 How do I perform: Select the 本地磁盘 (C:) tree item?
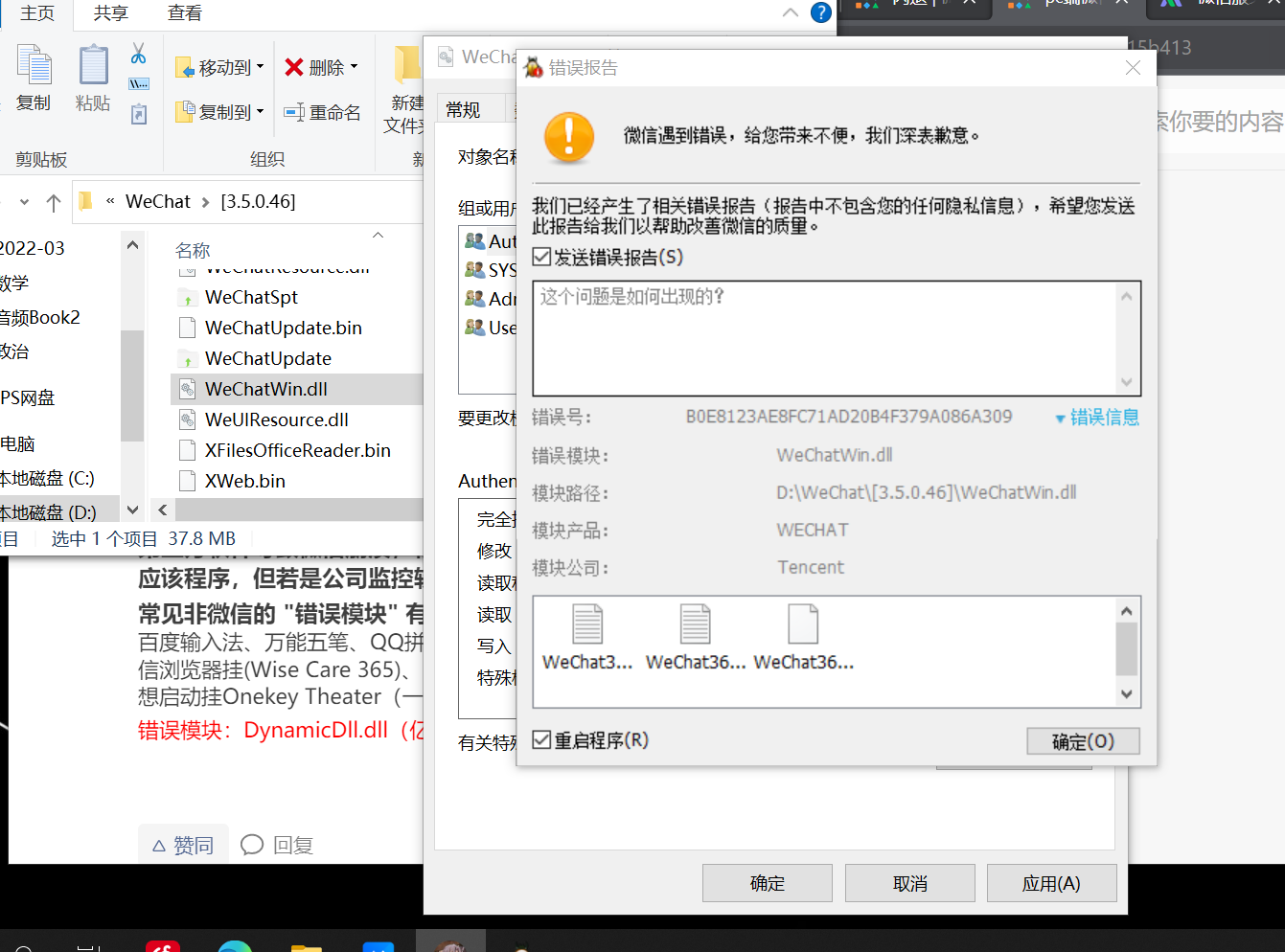tap(47, 478)
